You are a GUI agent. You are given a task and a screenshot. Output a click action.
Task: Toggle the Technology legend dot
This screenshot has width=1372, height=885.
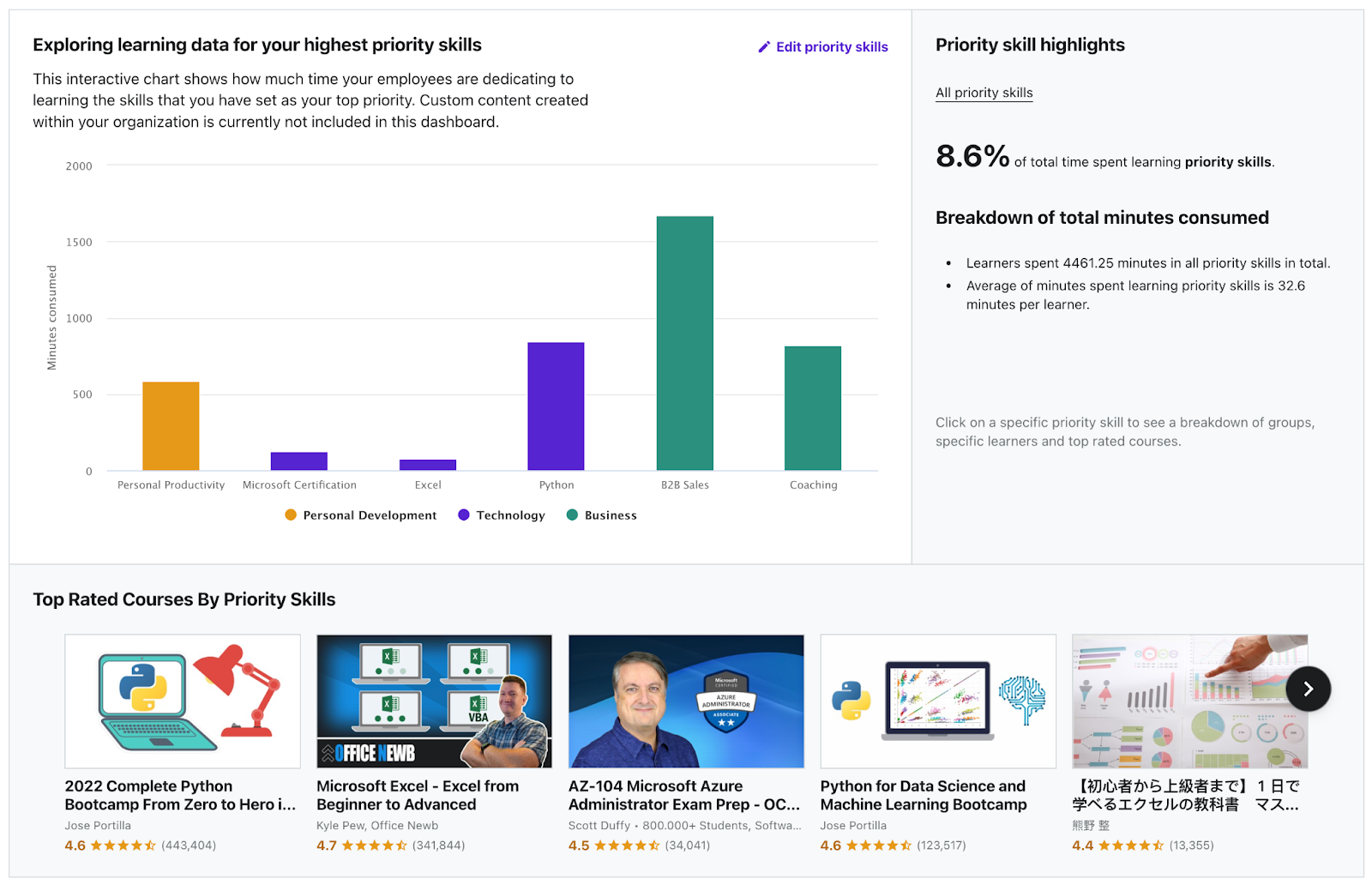point(464,515)
